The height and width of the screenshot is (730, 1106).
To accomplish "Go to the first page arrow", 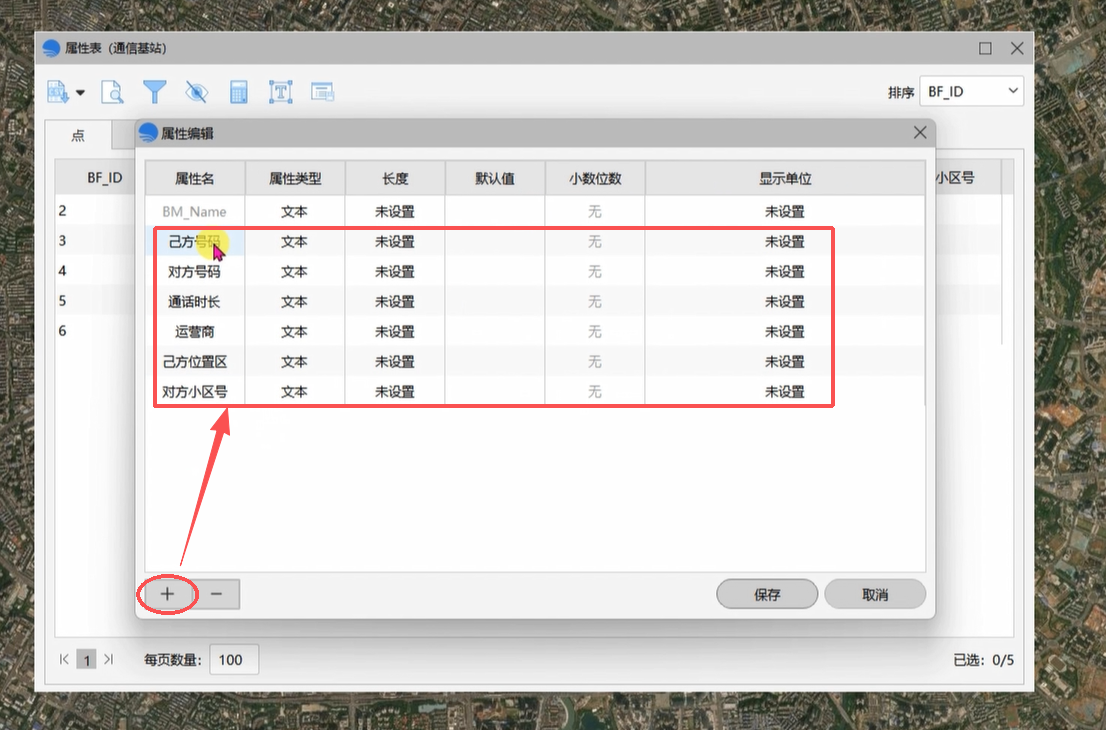I will pyautogui.click(x=64, y=659).
